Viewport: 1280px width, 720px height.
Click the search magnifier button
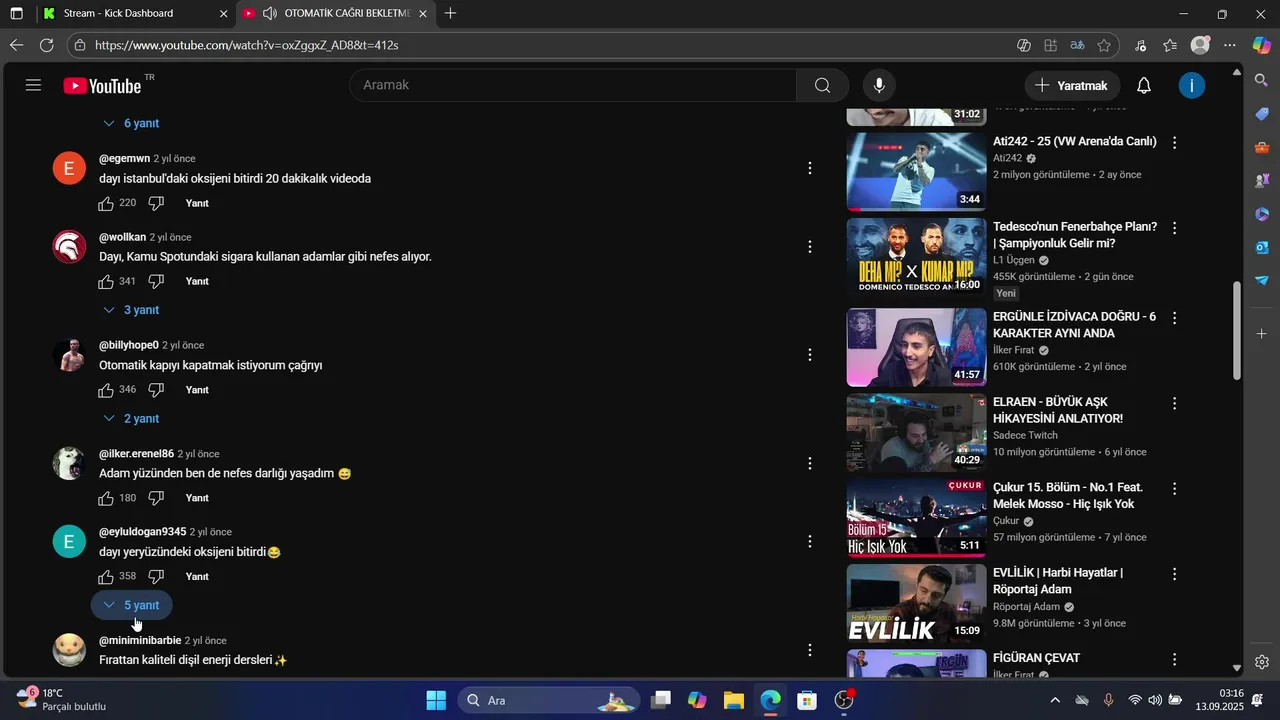pos(823,85)
